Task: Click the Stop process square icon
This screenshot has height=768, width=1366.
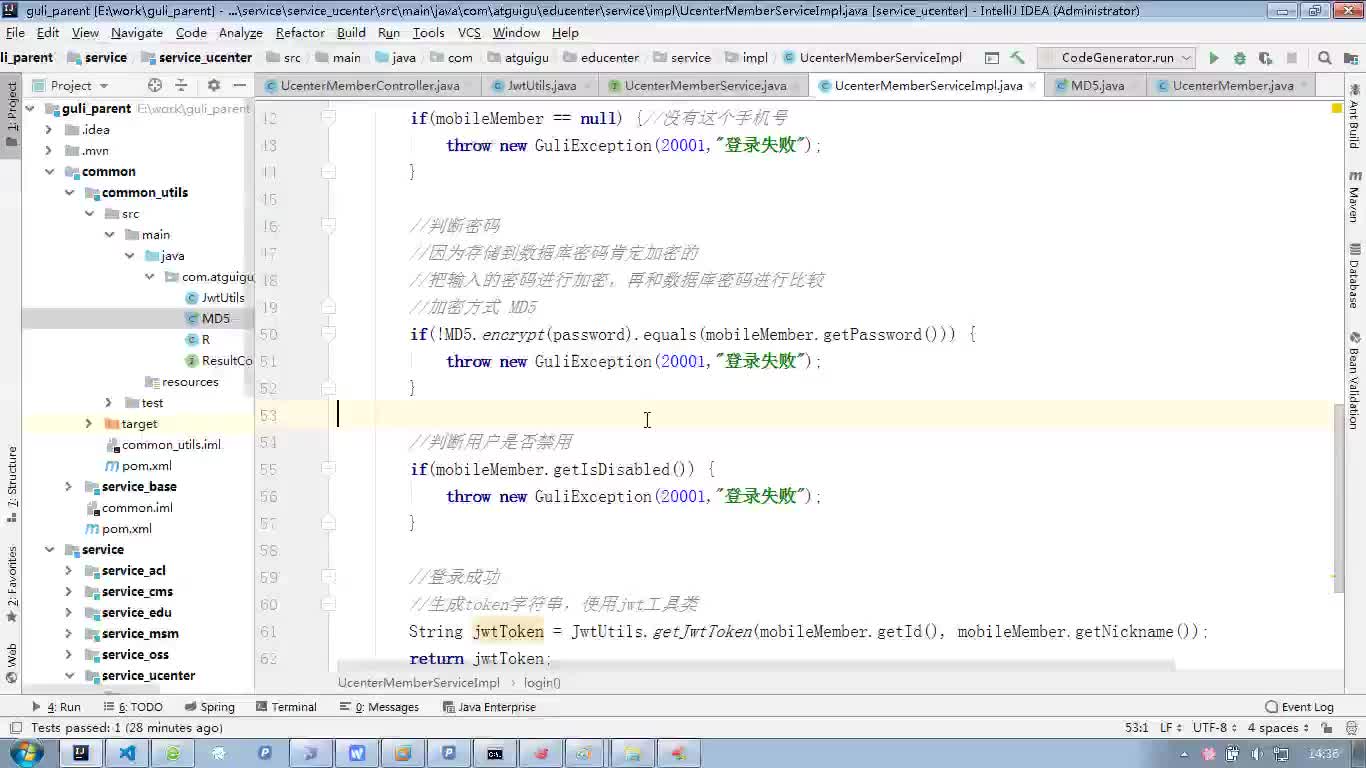Action: point(1291,58)
